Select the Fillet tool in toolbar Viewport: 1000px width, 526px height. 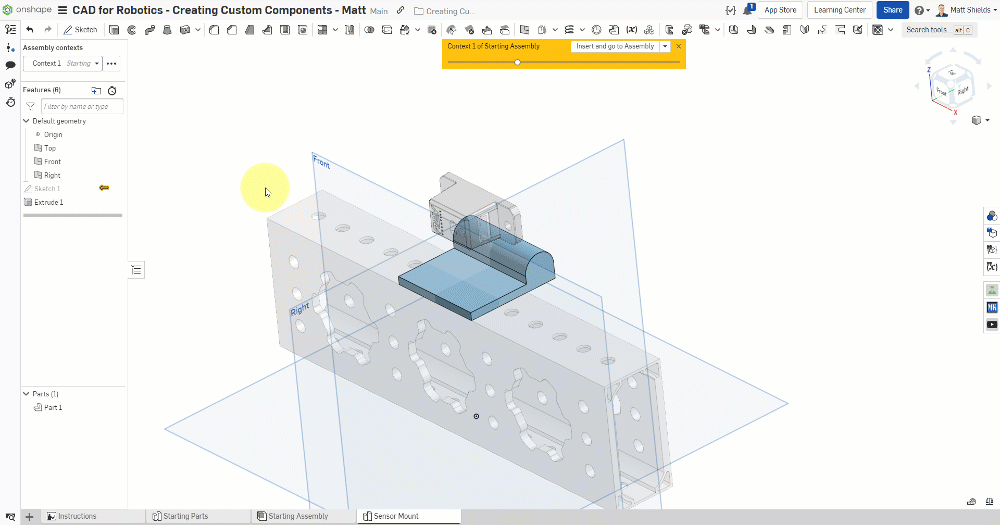click(x=214, y=30)
